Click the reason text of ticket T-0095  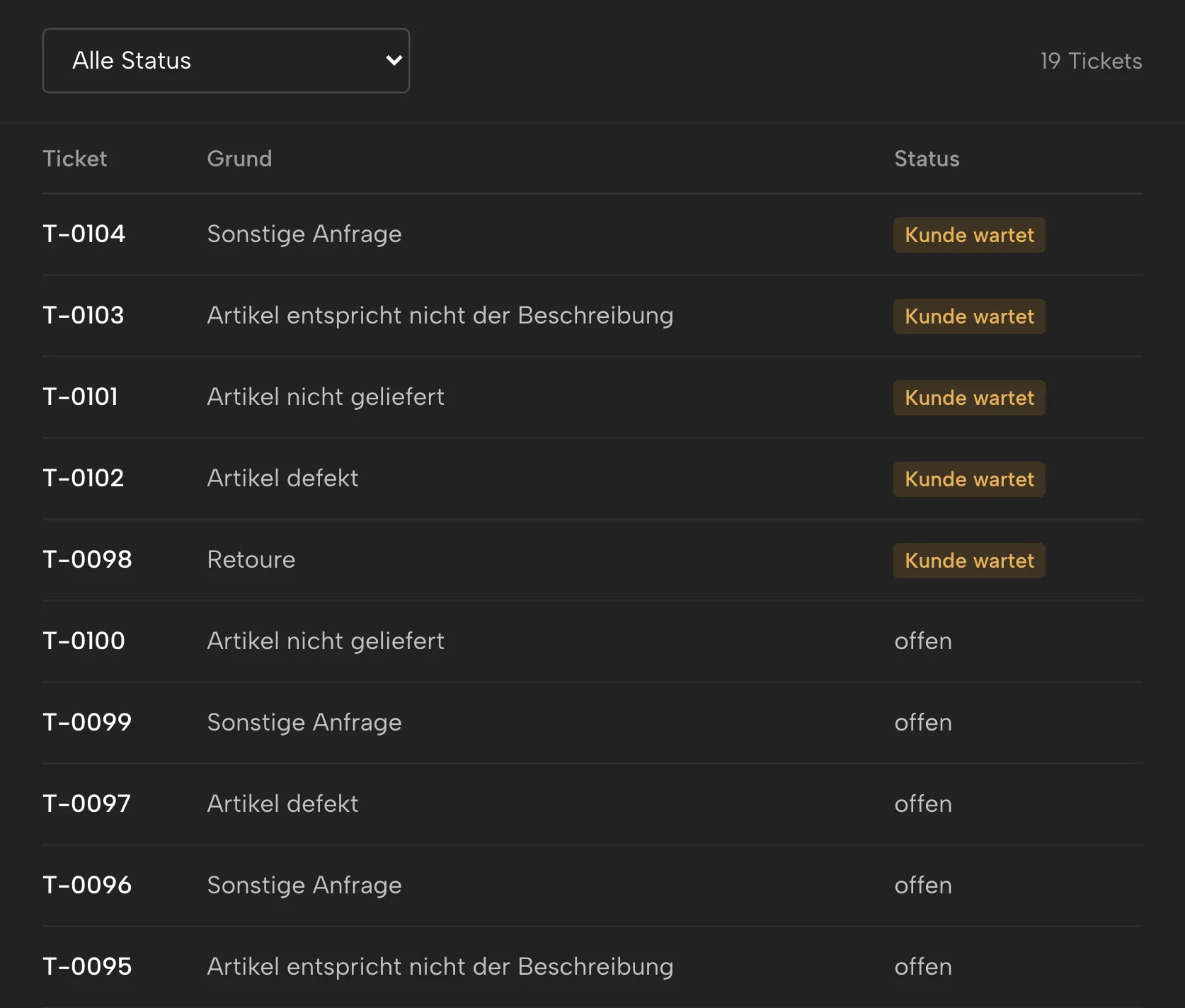tap(440, 967)
